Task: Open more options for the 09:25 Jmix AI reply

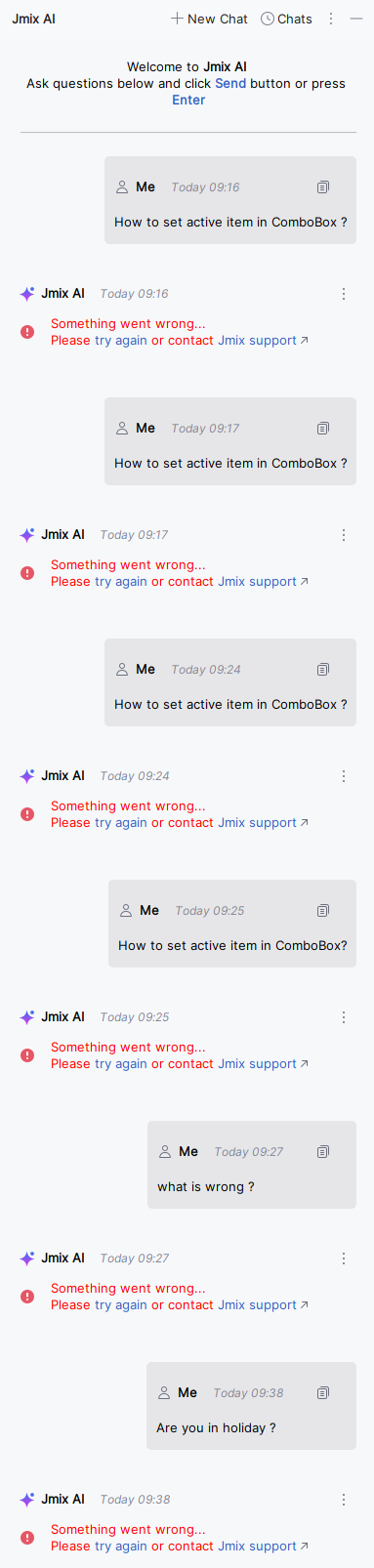Action: point(344,1017)
